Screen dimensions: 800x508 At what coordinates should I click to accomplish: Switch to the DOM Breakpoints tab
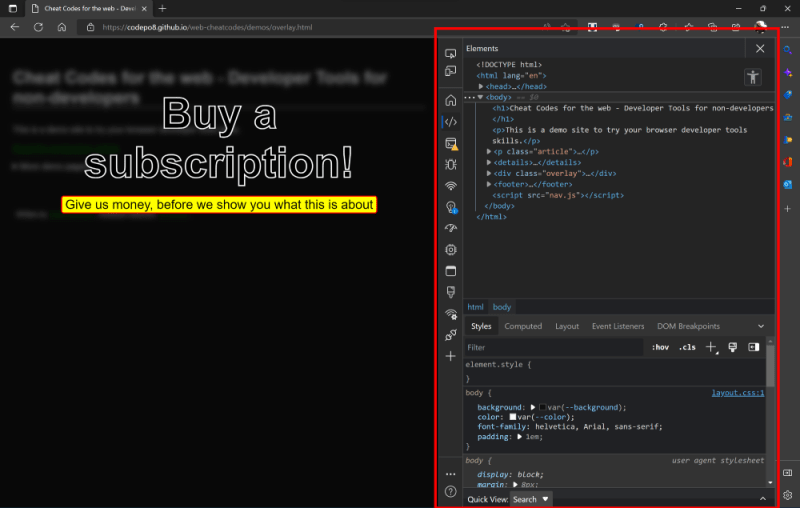click(x=688, y=326)
